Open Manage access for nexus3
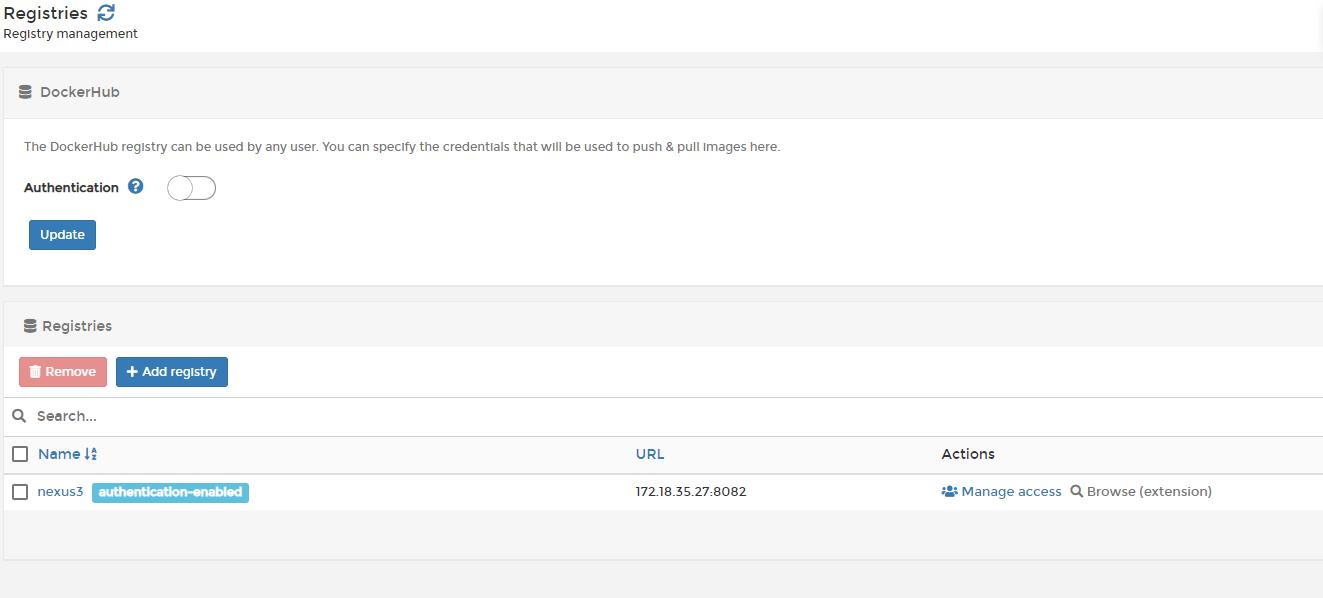The image size is (1323, 598). pos(1011,492)
